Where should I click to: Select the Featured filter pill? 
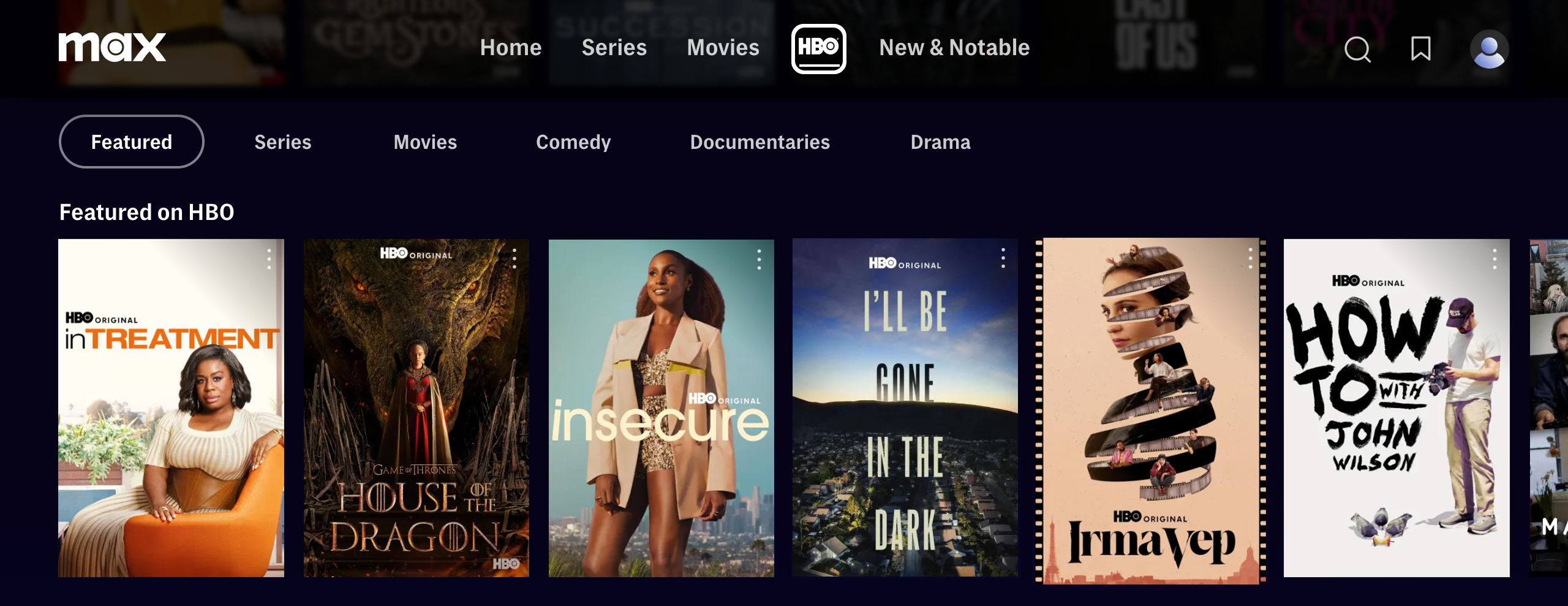pos(132,142)
